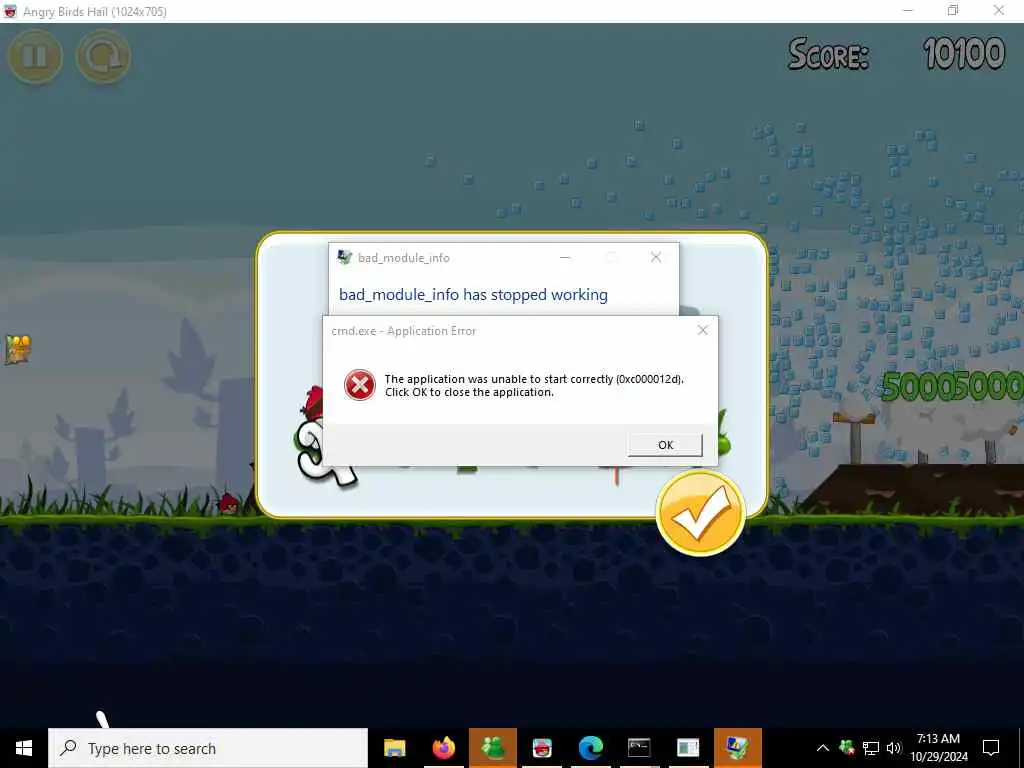Focus the 'Type here to search' box
Viewport: 1024px width, 768px height.
coord(208,748)
